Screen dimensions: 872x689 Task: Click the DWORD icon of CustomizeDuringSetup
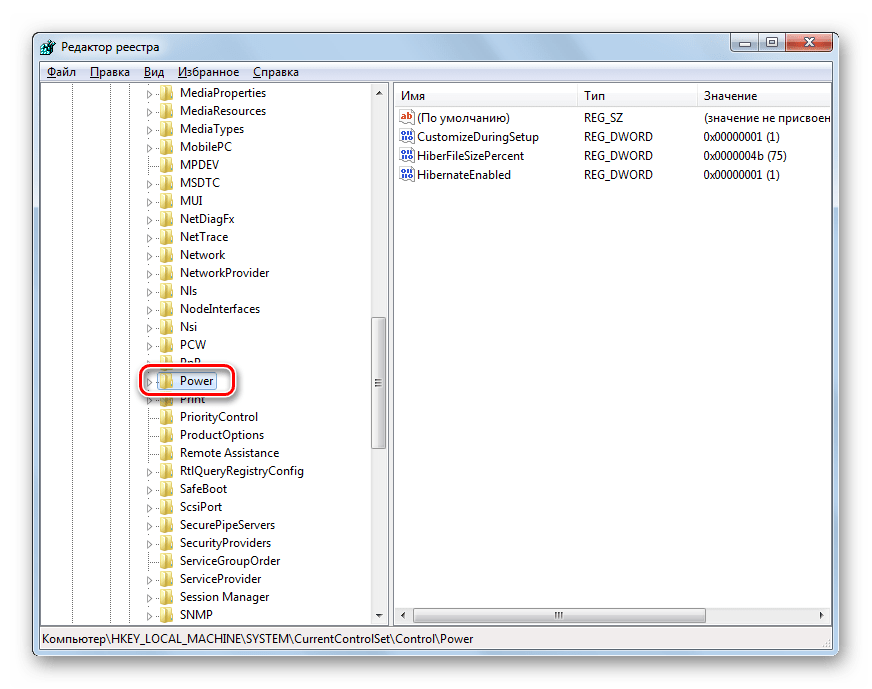407,136
